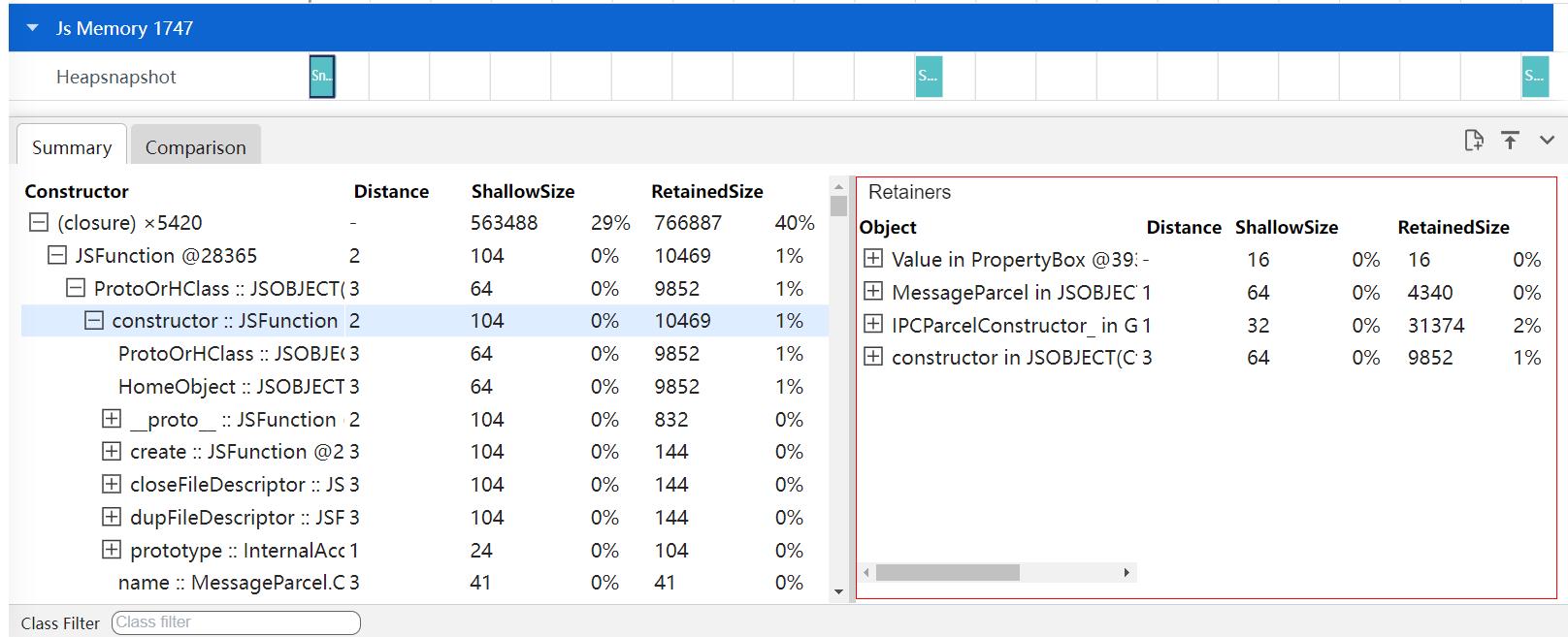The height and width of the screenshot is (637, 1568).
Task: Expand the dupFileDescriptor node
Action: [112, 517]
